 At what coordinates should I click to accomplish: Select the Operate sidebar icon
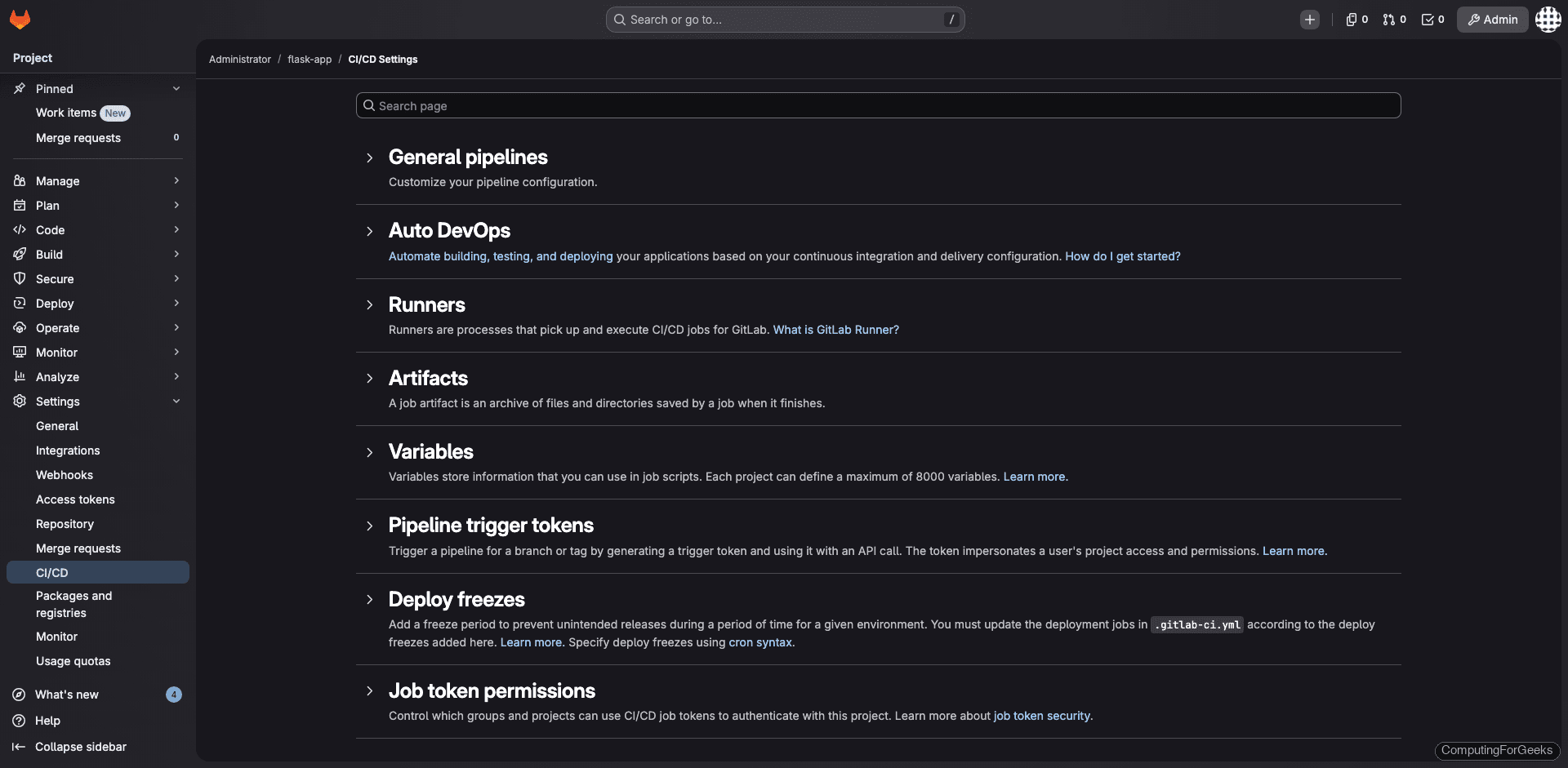tap(20, 327)
